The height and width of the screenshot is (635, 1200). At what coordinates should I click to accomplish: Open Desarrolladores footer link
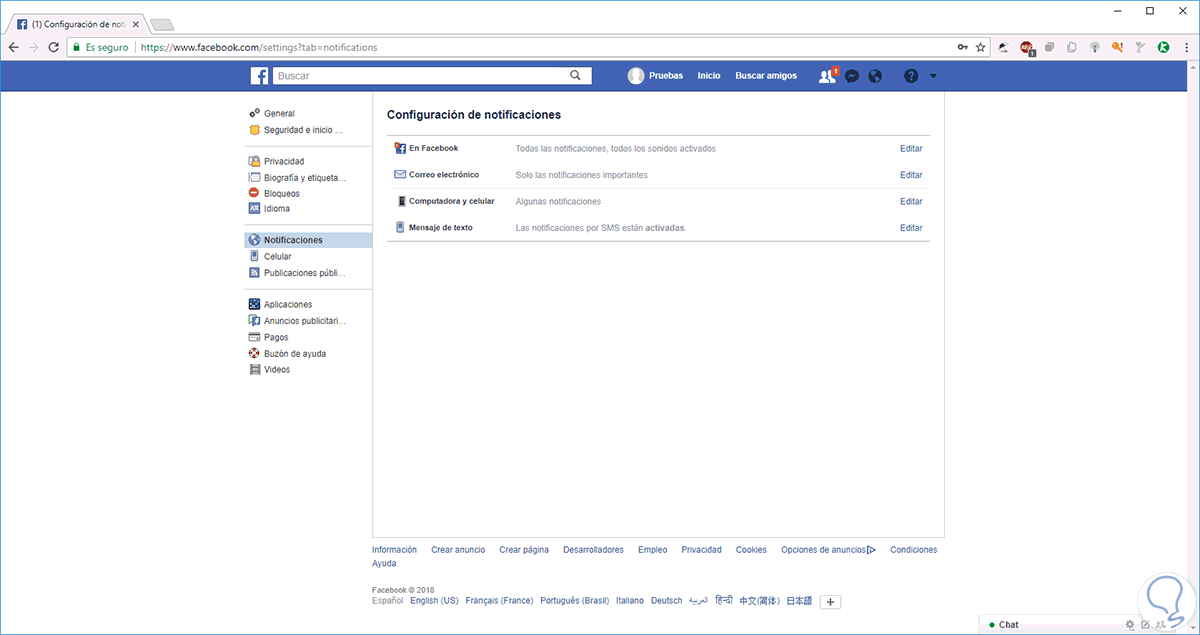593,550
